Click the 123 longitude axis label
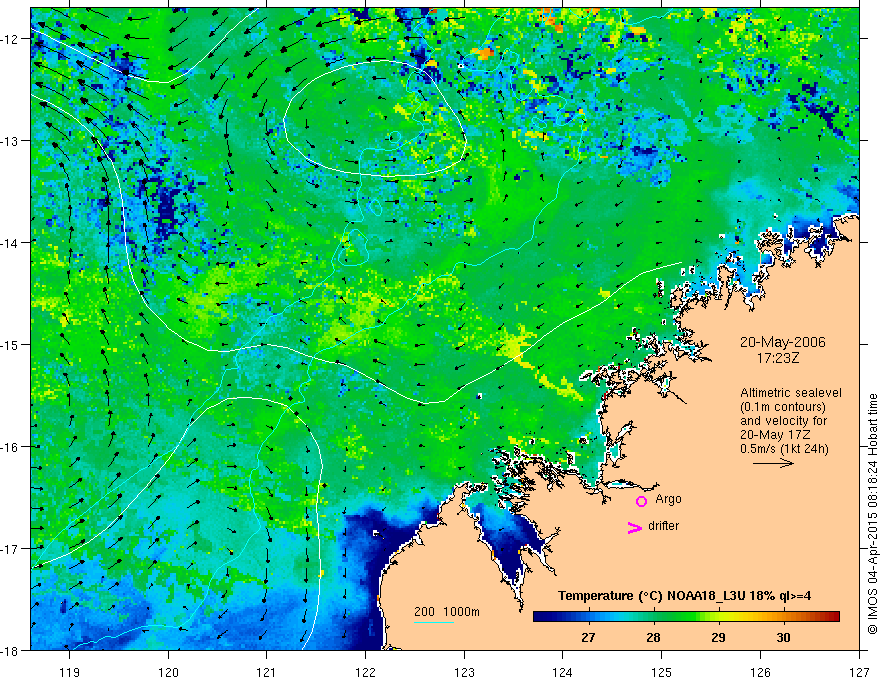 464,672
